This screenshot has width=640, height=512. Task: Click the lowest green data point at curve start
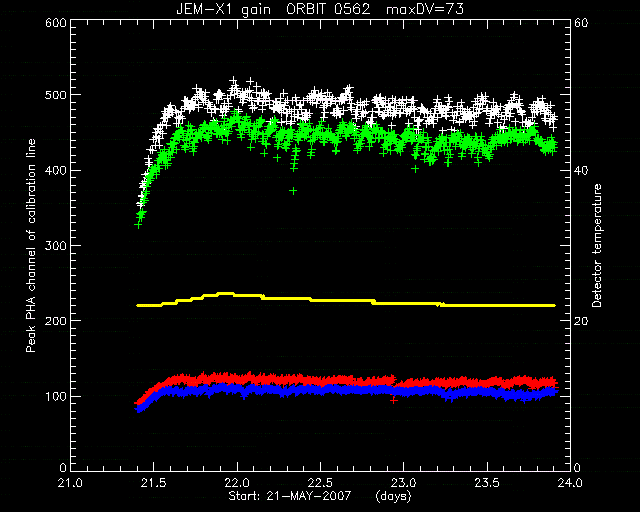[138, 225]
